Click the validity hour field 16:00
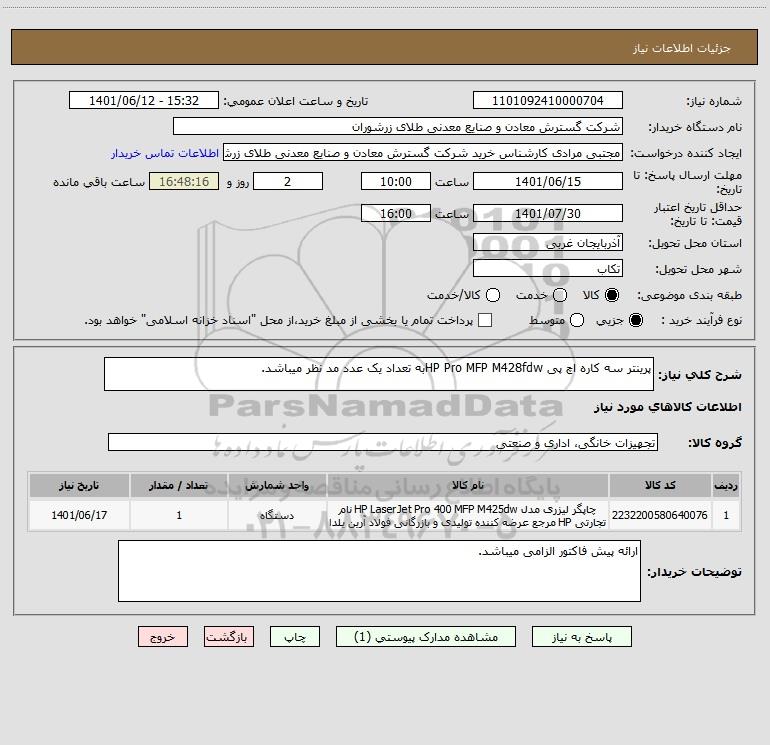This screenshot has width=770, height=745. [396, 213]
